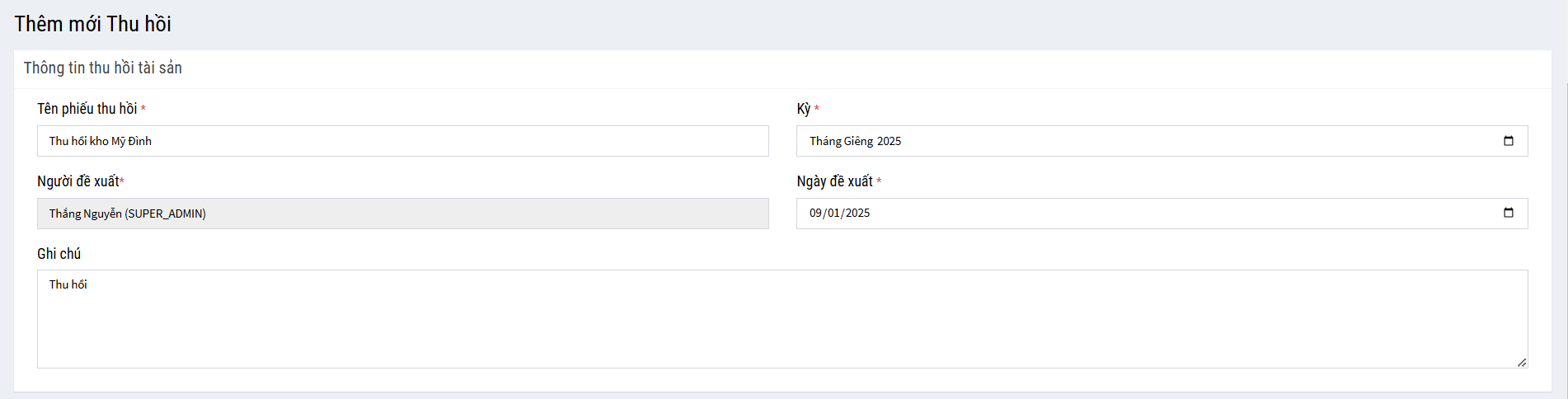
Task: Click the "Người đề xuất" label
Action: click(x=77, y=181)
